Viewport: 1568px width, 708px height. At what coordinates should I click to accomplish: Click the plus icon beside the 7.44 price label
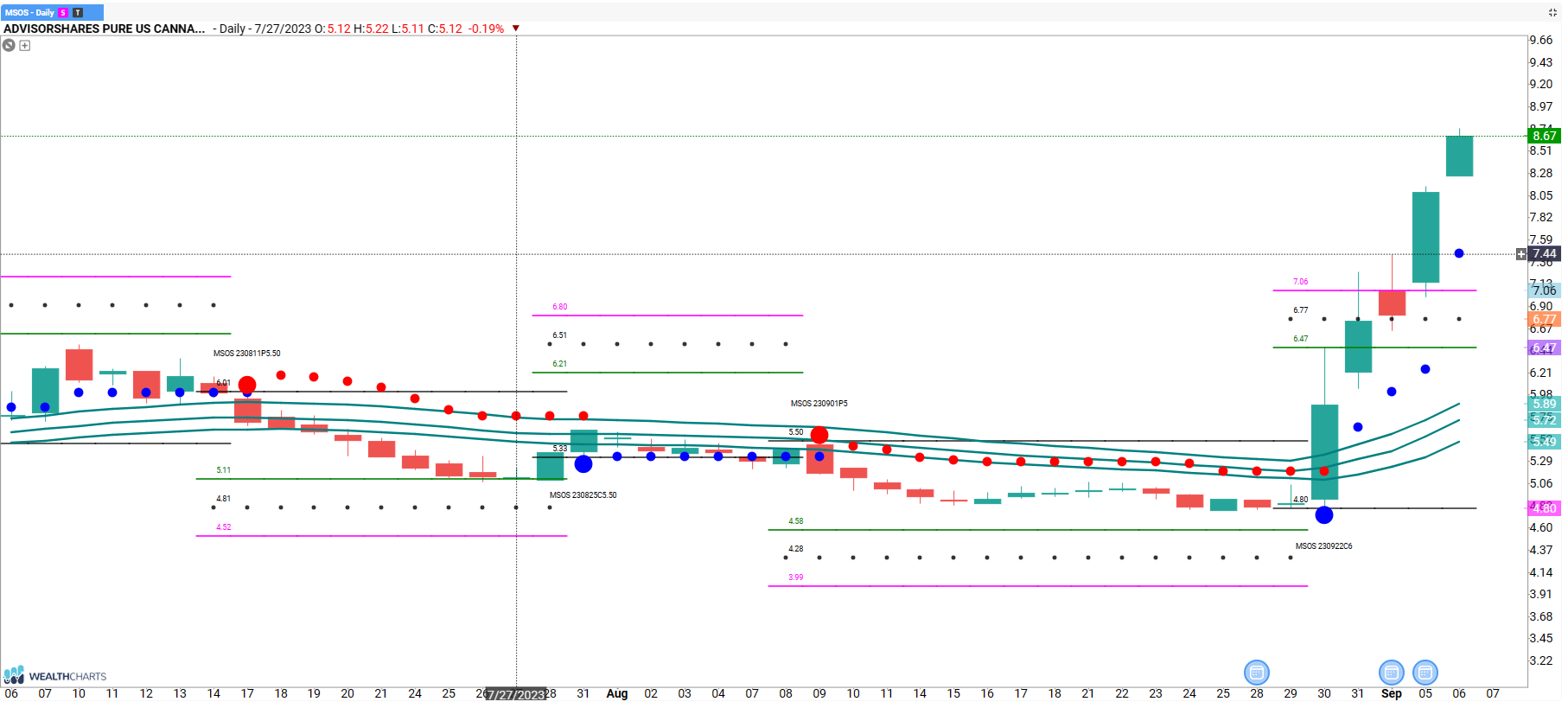[x=1521, y=254]
